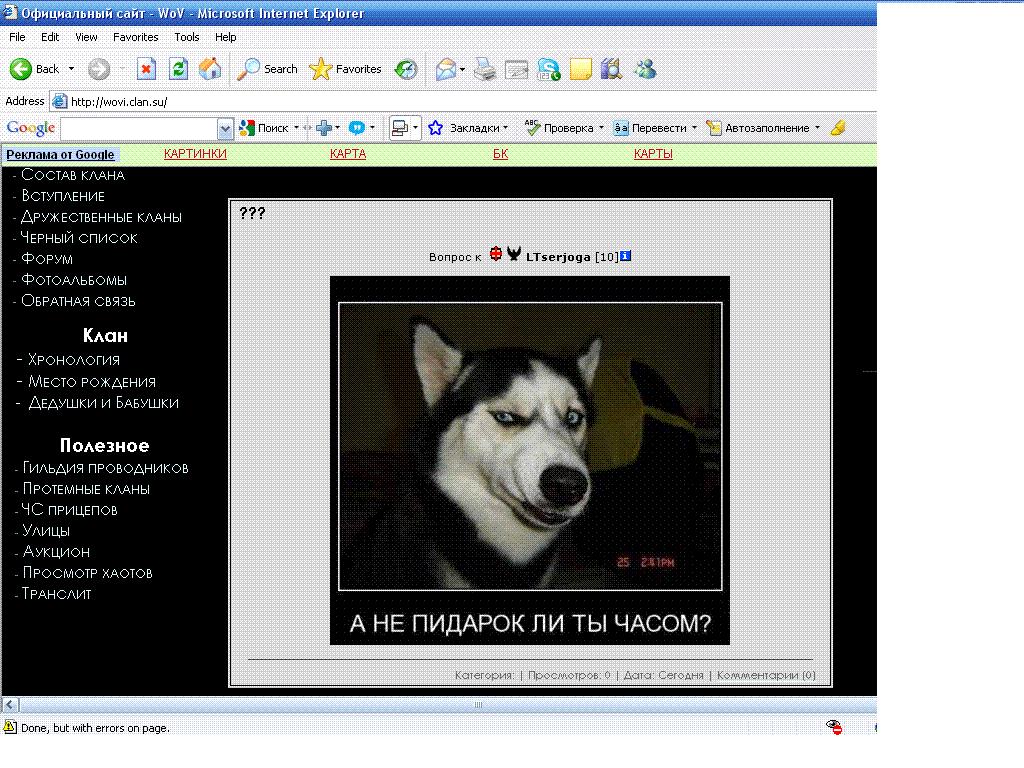Image resolution: width=1024 pixels, height=768 pixels.
Task: Click the Refresh page icon
Action: click(x=178, y=69)
